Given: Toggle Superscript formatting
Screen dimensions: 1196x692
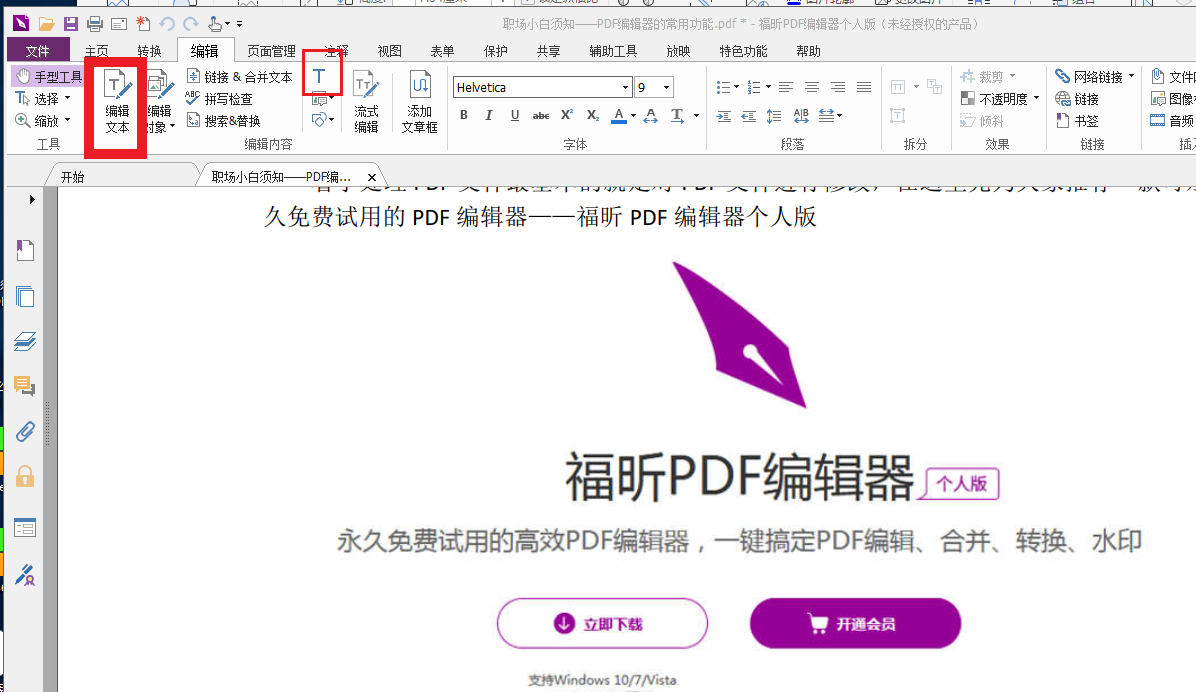Looking at the screenshot, I should click(x=567, y=115).
